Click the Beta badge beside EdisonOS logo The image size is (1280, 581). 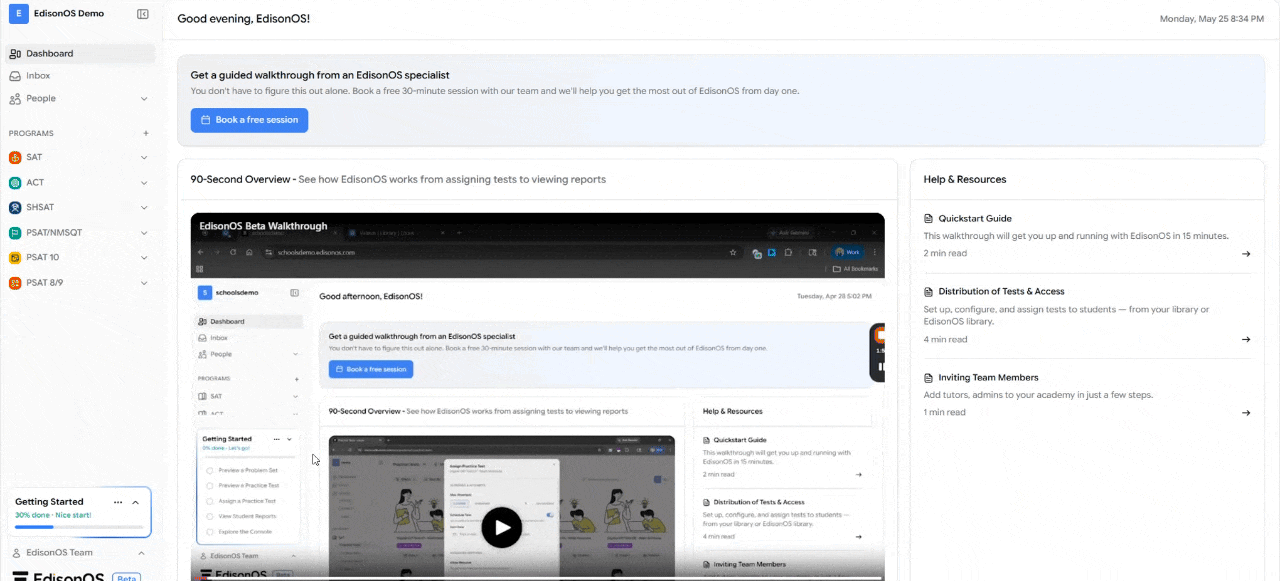point(126,577)
